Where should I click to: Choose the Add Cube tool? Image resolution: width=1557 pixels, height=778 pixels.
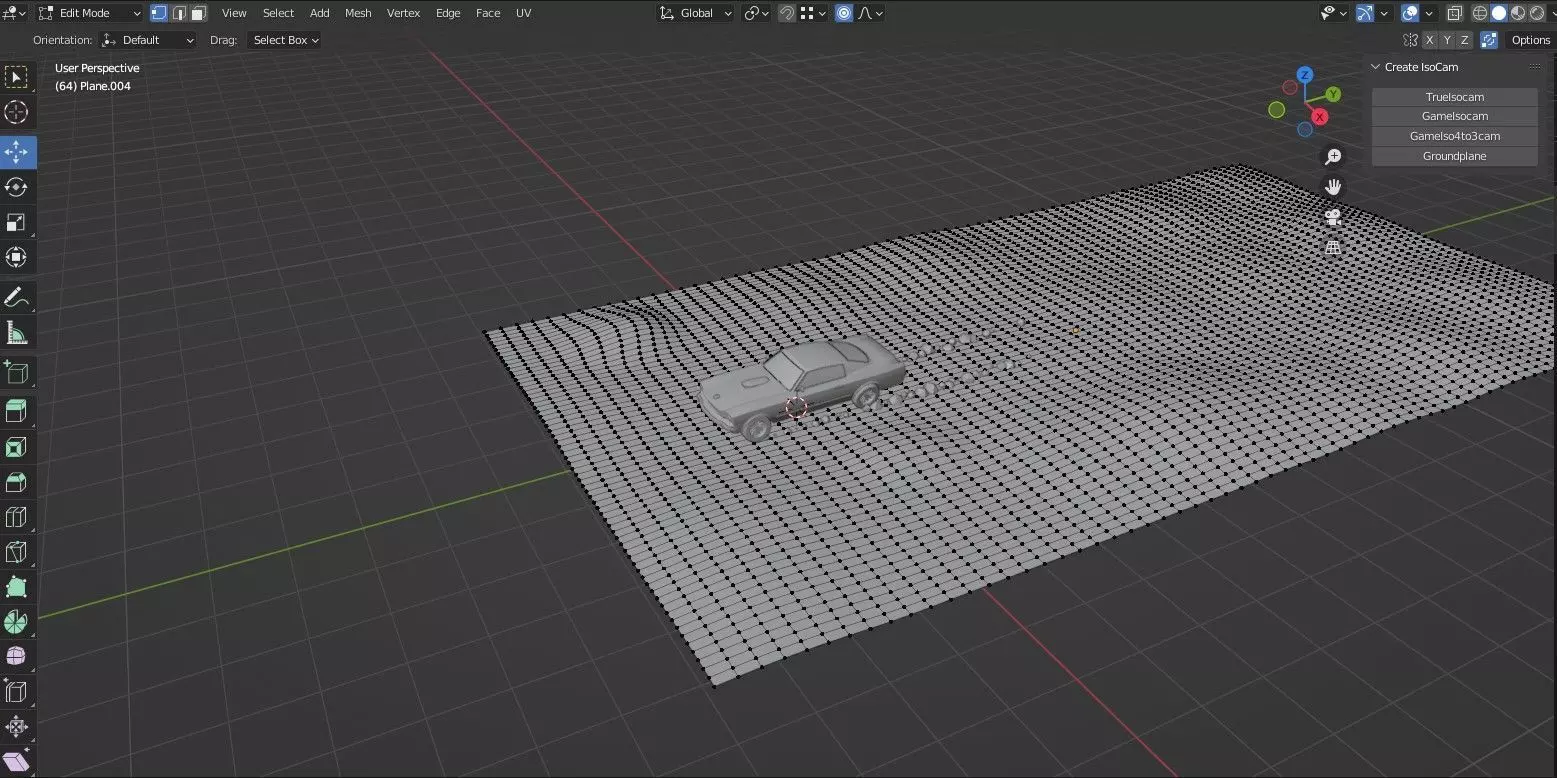pos(16,372)
